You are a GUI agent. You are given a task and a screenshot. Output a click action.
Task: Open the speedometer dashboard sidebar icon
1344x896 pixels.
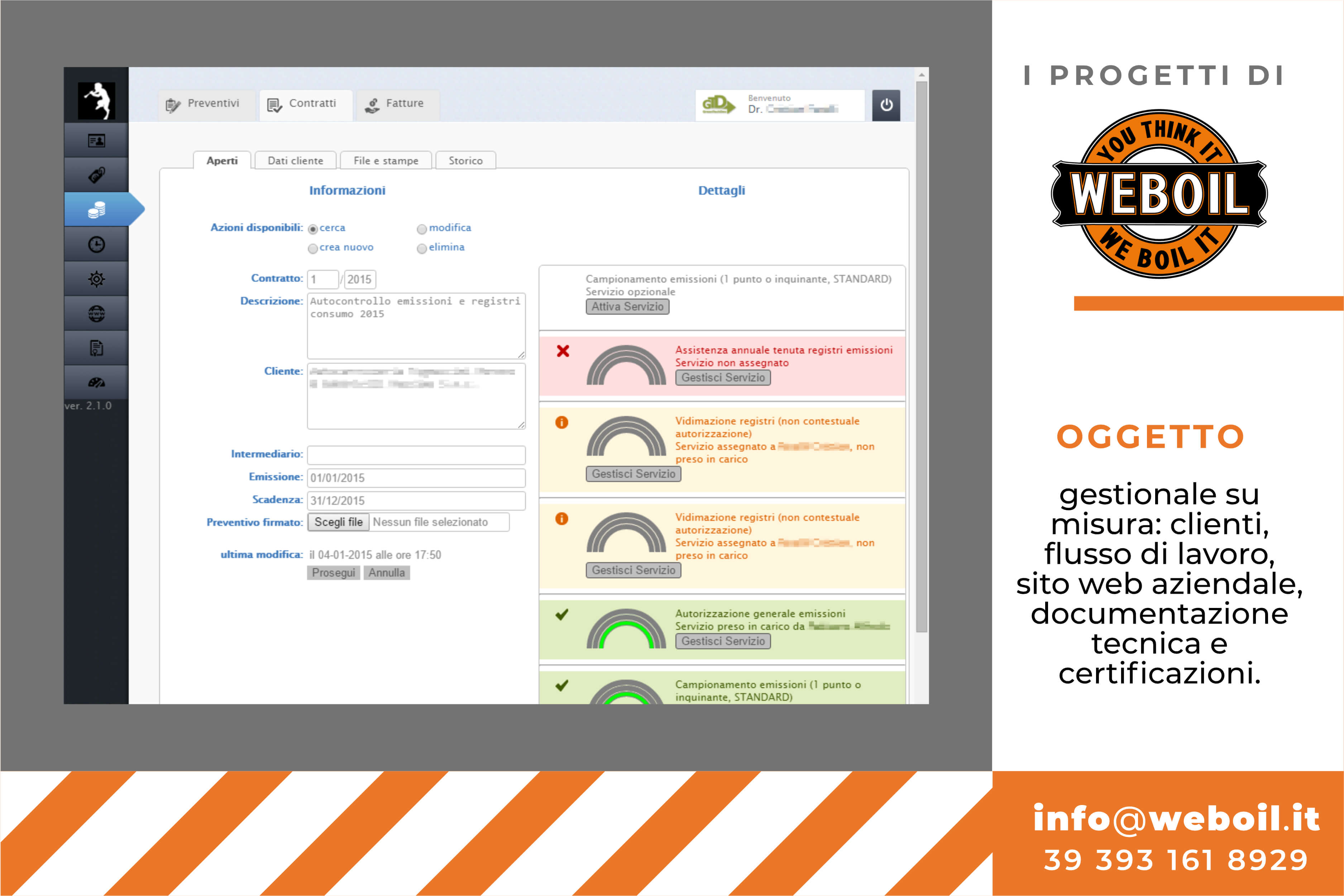(96, 382)
